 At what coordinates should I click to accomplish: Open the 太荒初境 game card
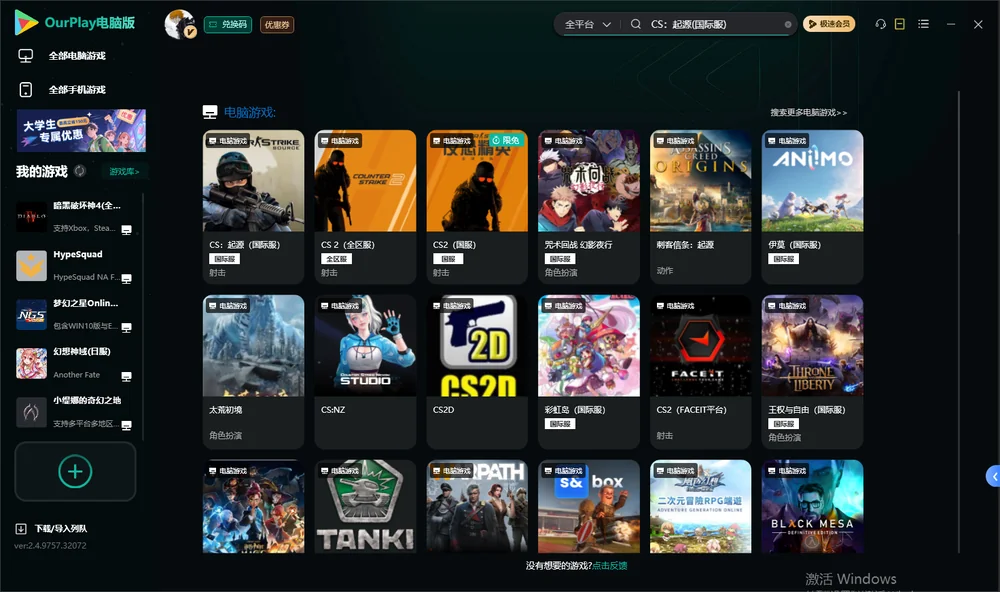[253, 372]
